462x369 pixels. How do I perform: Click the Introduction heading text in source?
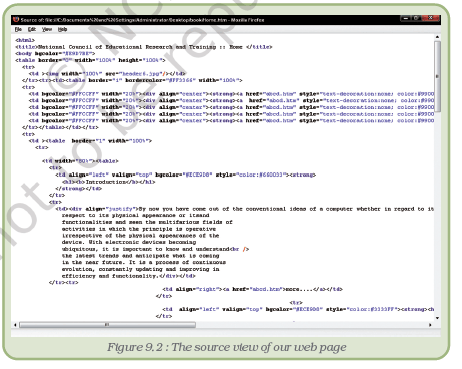106,182
